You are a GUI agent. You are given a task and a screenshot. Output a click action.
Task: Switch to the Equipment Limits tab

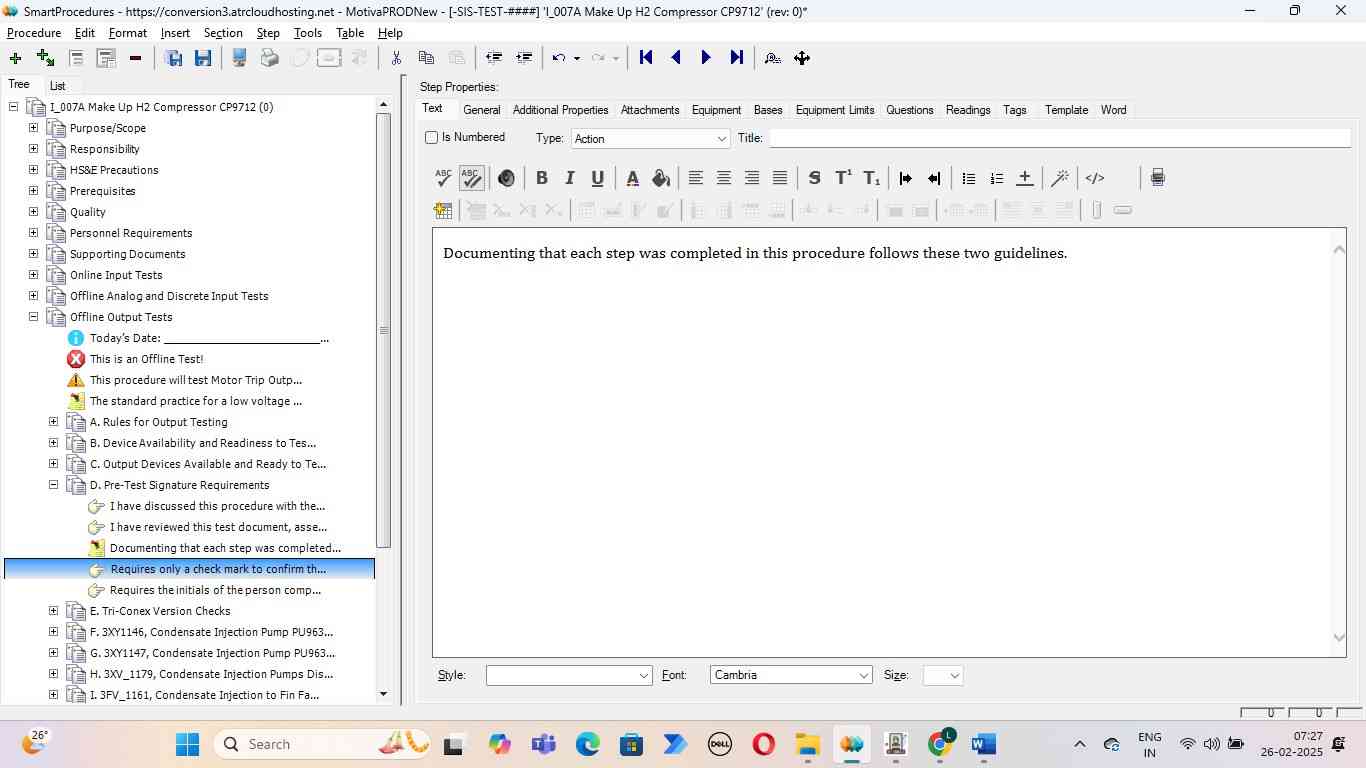tap(835, 110)
